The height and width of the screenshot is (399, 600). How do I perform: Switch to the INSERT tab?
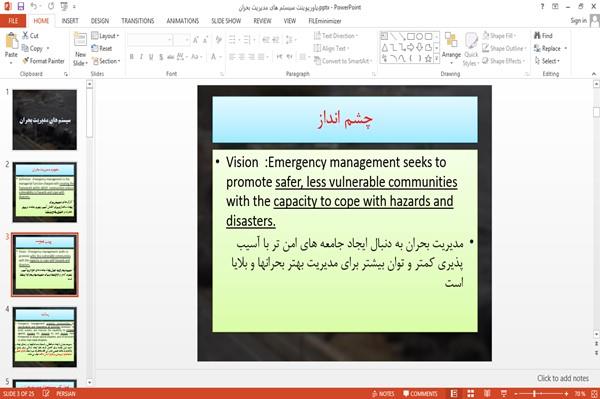click(70, 21)
